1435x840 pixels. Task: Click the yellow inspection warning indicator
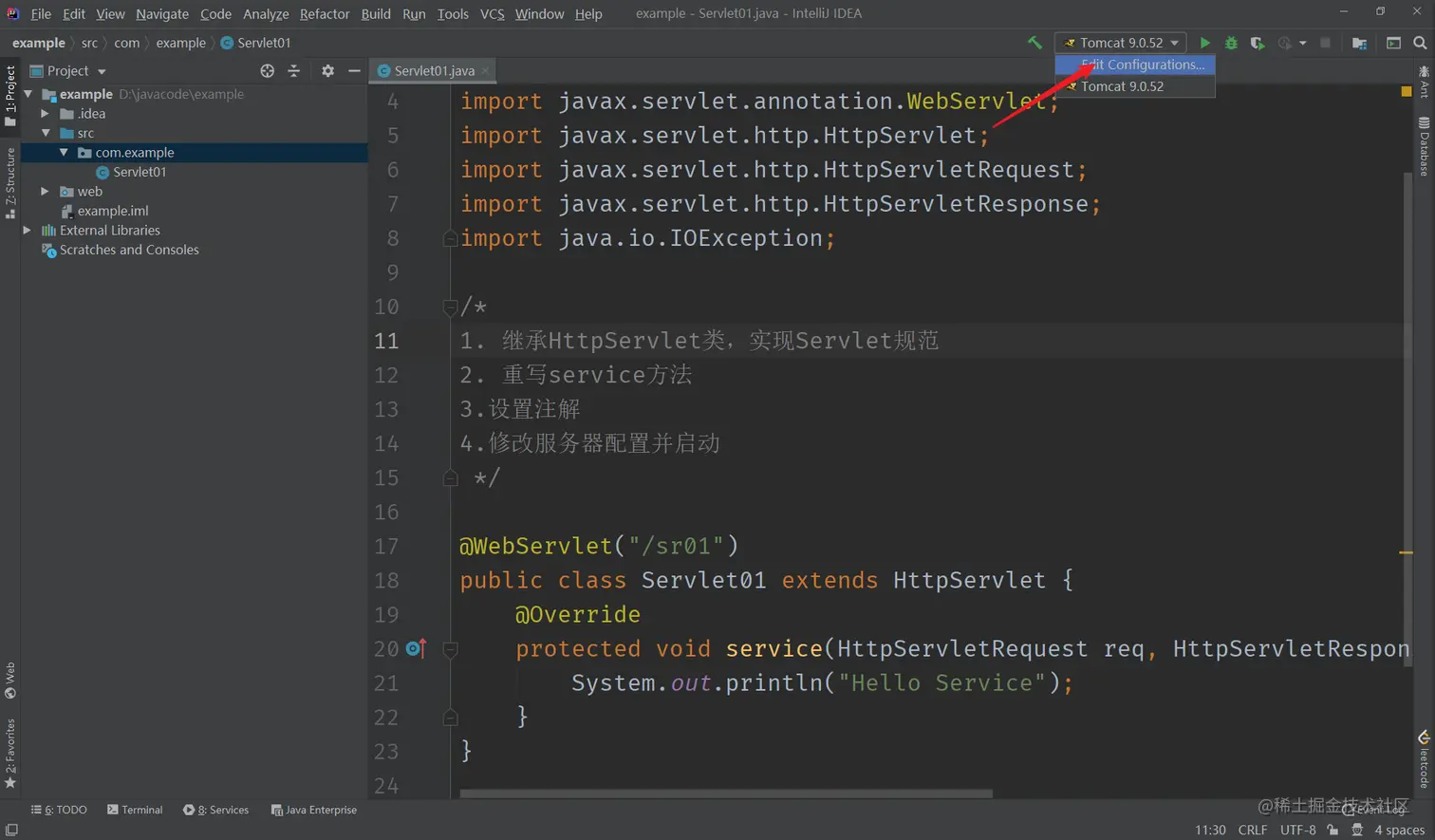[x=1407, y=91]
